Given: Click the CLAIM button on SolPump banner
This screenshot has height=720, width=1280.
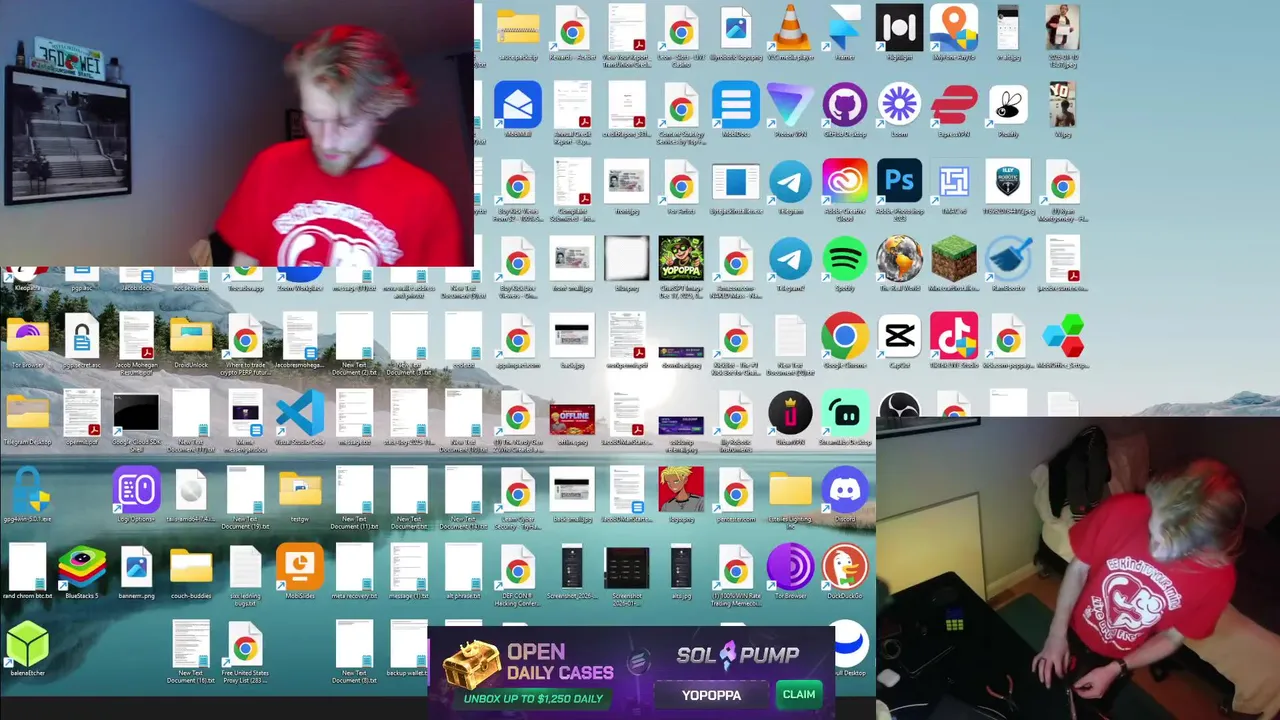Looking at the screenshot, I should coord(798,694).
